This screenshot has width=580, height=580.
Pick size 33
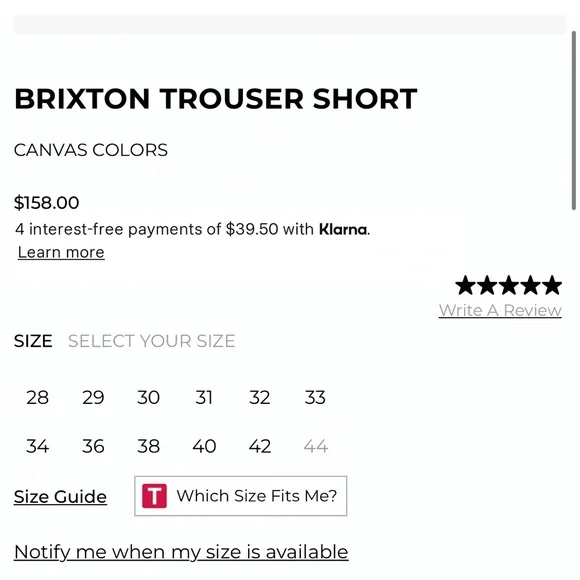tap(315, 398)
